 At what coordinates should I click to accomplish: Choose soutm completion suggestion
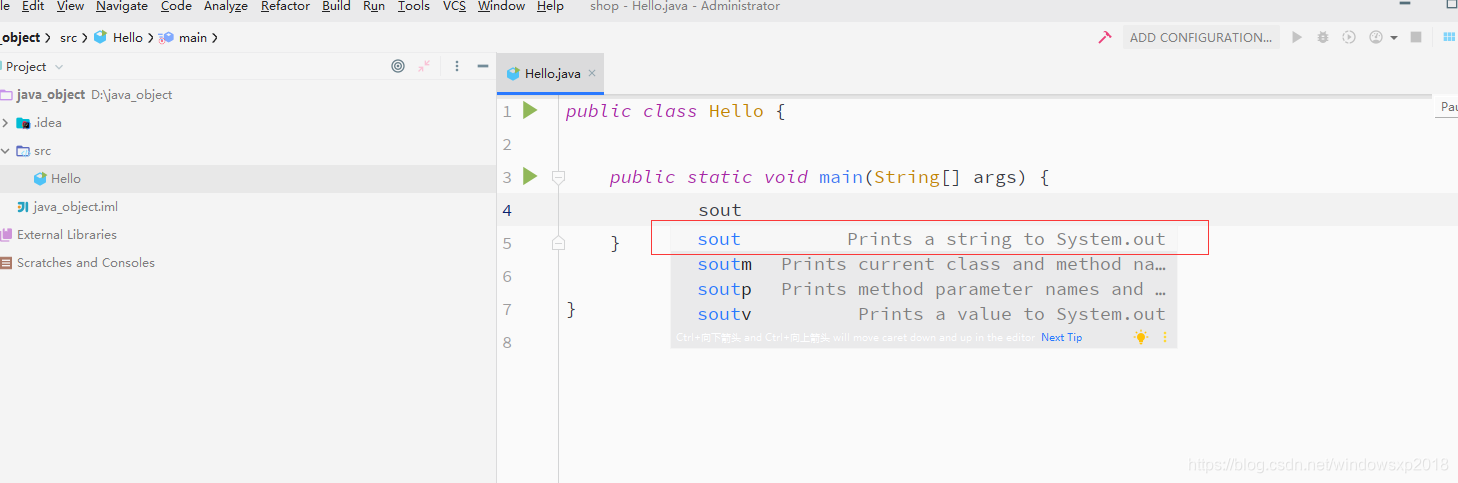click(923, 264)
